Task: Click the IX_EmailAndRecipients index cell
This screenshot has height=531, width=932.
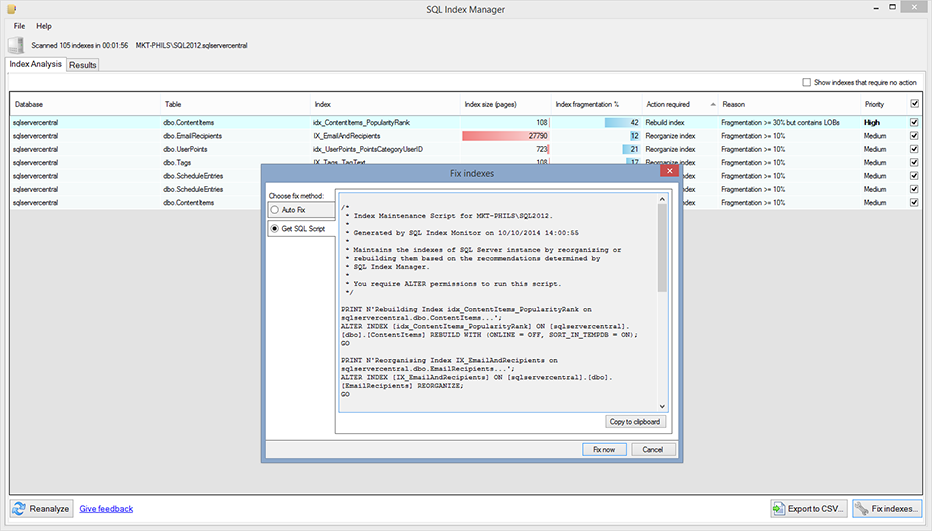Action: (385, 136)
